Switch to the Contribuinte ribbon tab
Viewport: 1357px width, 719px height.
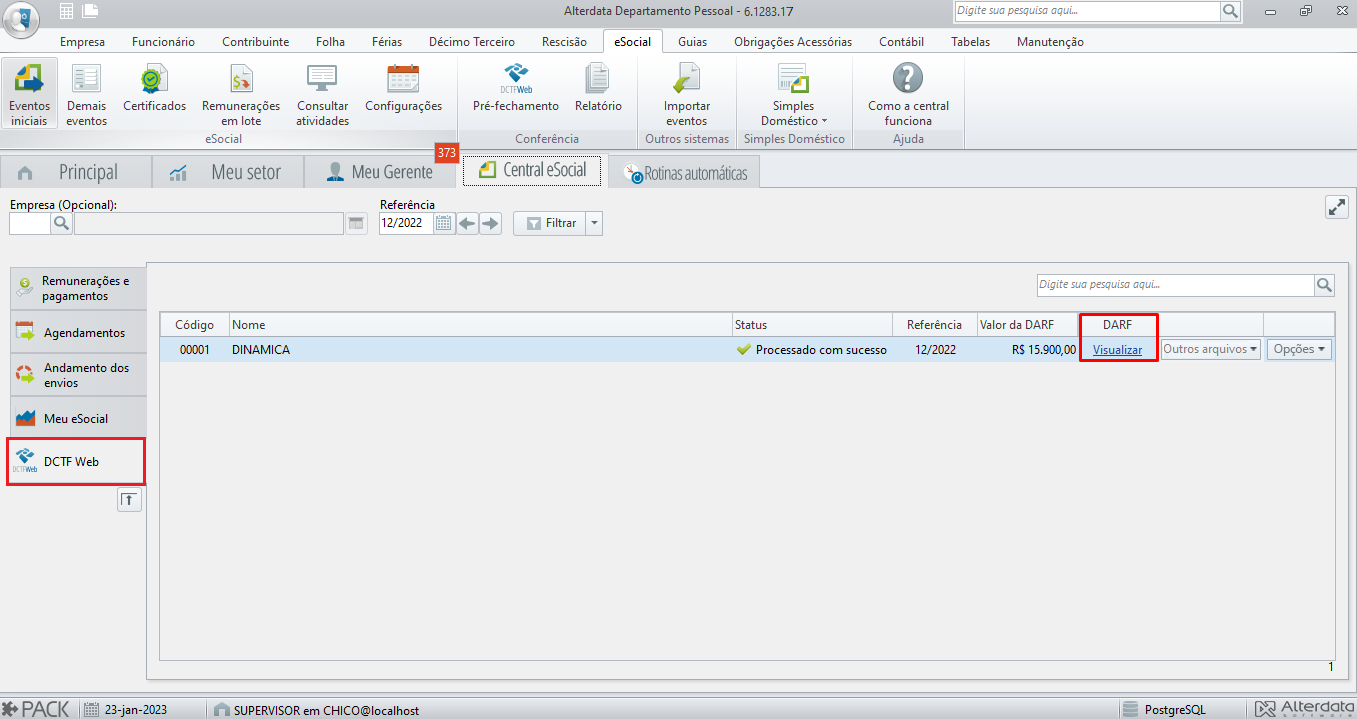pyautogui.click(x=256, y=42)
